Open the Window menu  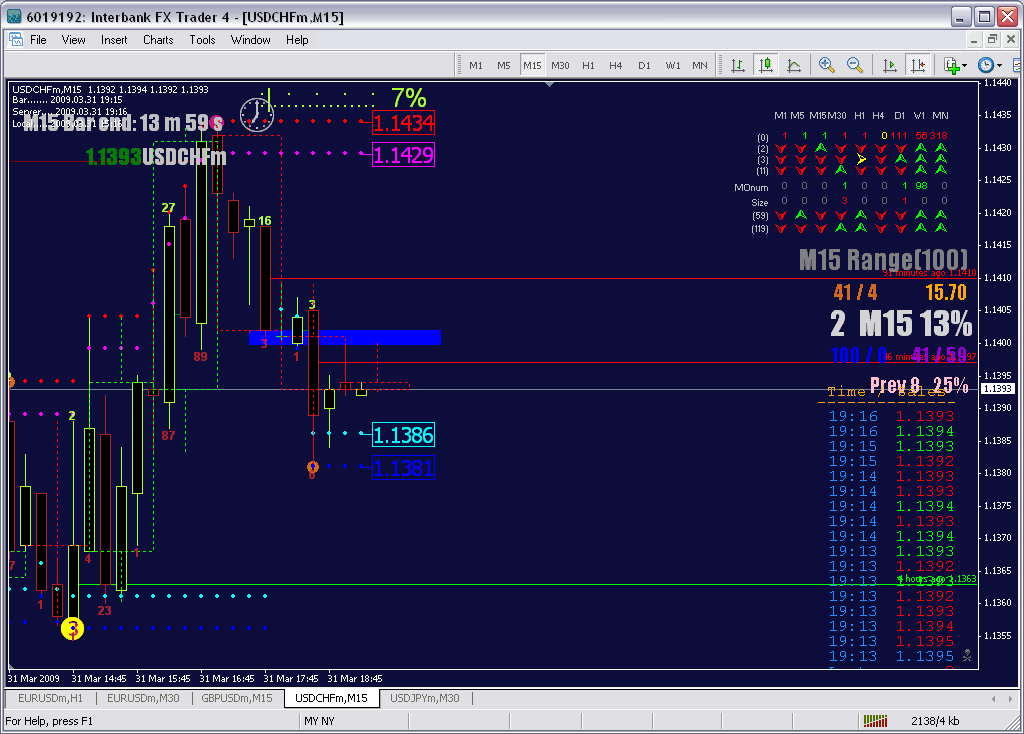251,40
